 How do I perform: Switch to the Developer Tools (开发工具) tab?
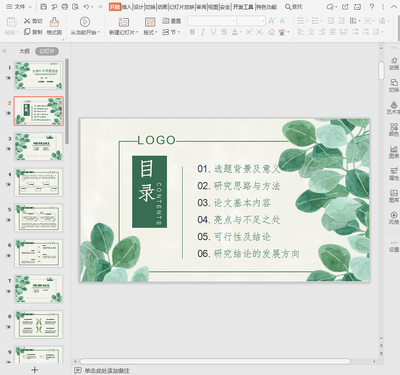coord(243,7)
